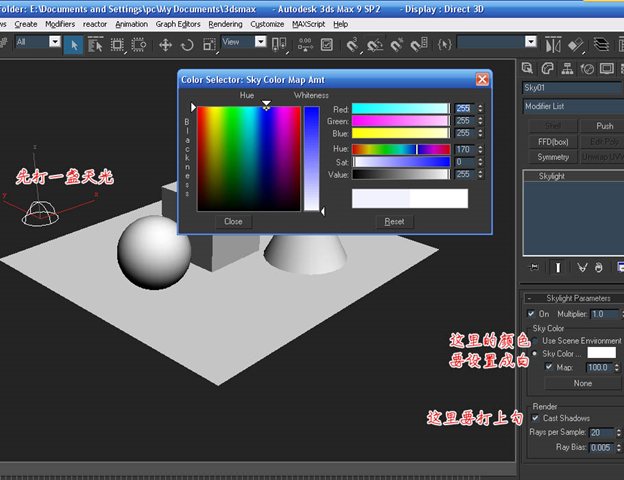The height and width of the screenshot is (480, 624).
Task: Expand the All selection filter dropdown
Action: (38, 42)
